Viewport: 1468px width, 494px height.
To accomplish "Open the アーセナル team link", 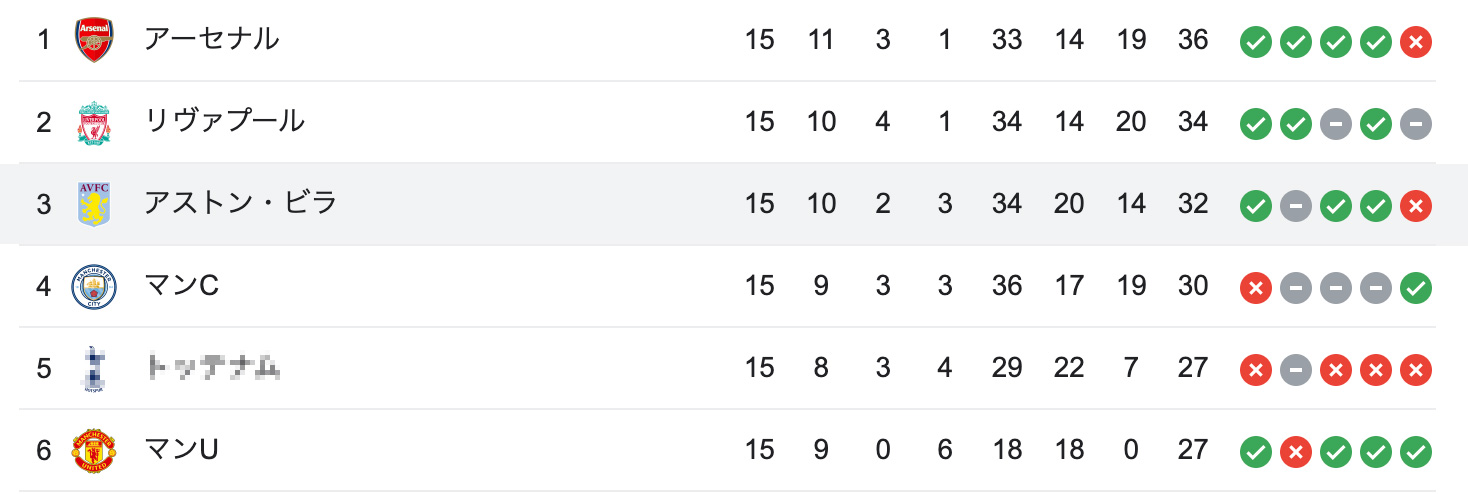I will [211, 40].
